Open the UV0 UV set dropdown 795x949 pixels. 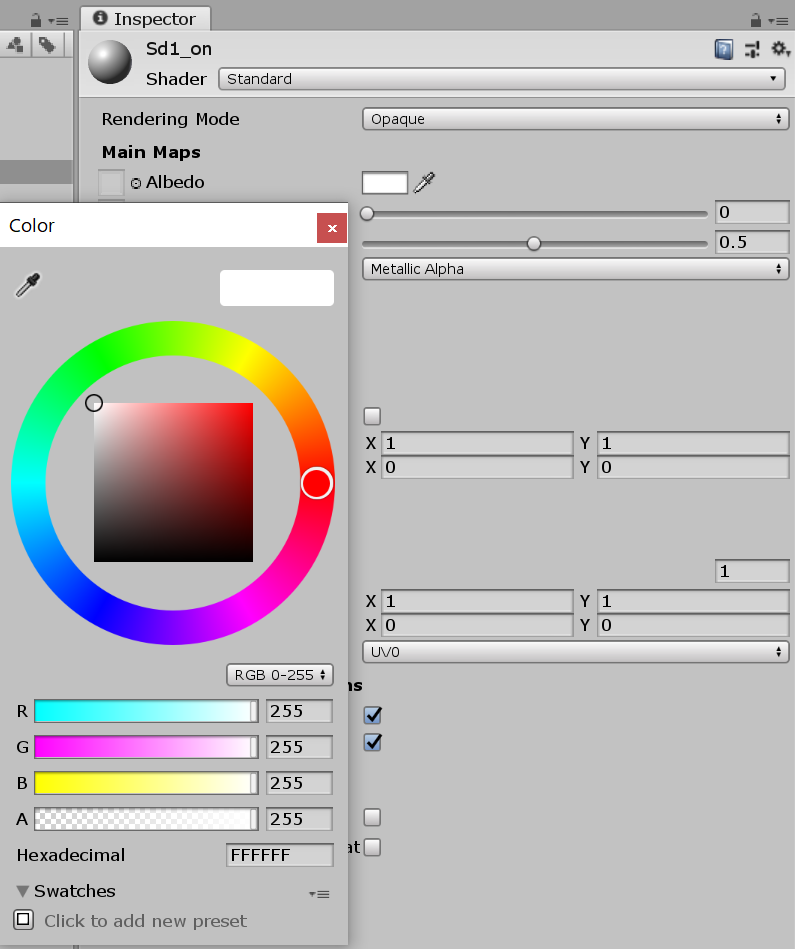[x=575, y=652]
